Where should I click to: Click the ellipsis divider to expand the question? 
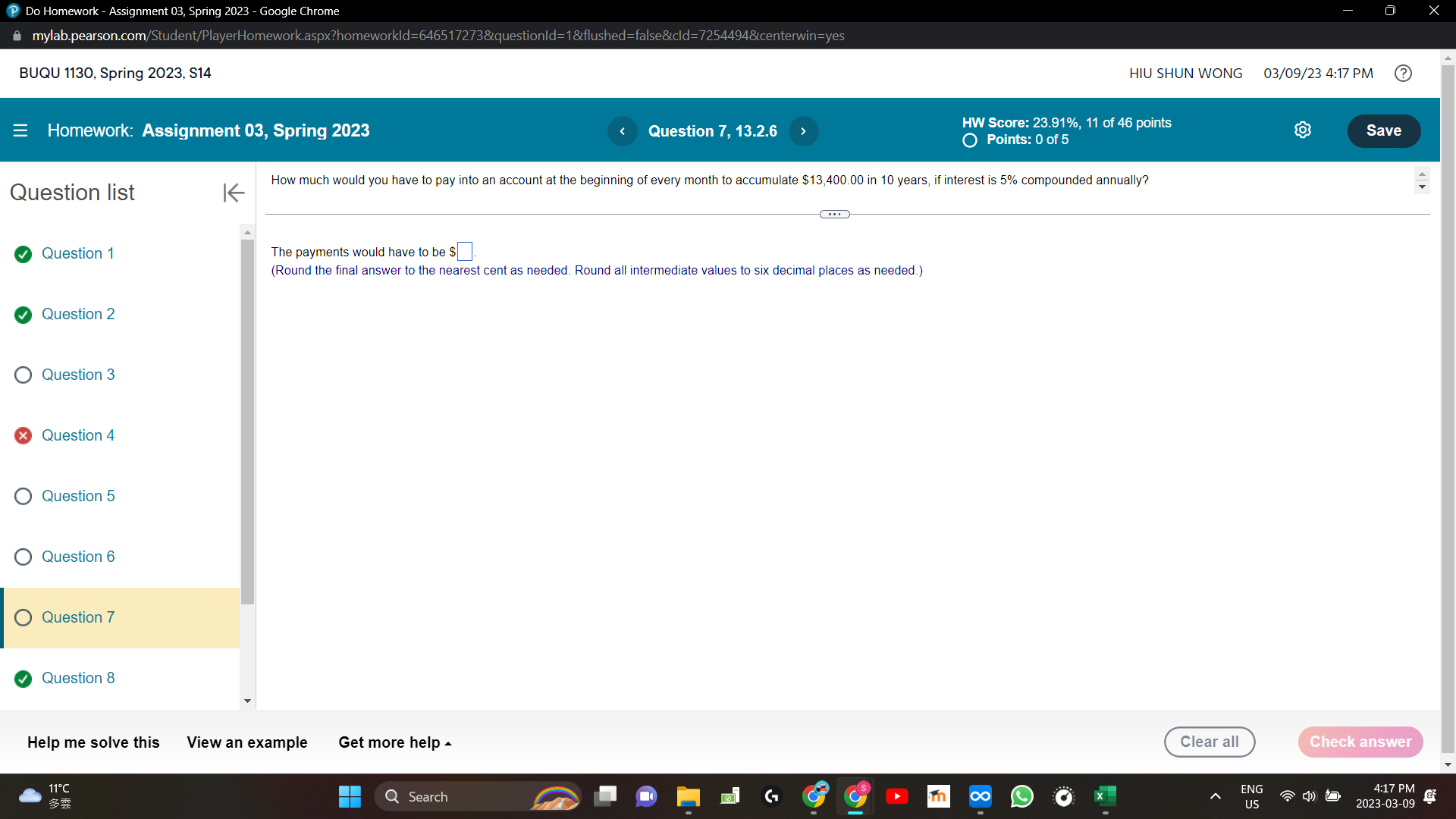(x=834, y=214)
